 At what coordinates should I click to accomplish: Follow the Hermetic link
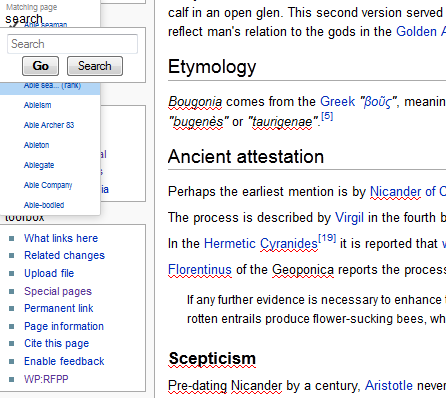point(230,244)
